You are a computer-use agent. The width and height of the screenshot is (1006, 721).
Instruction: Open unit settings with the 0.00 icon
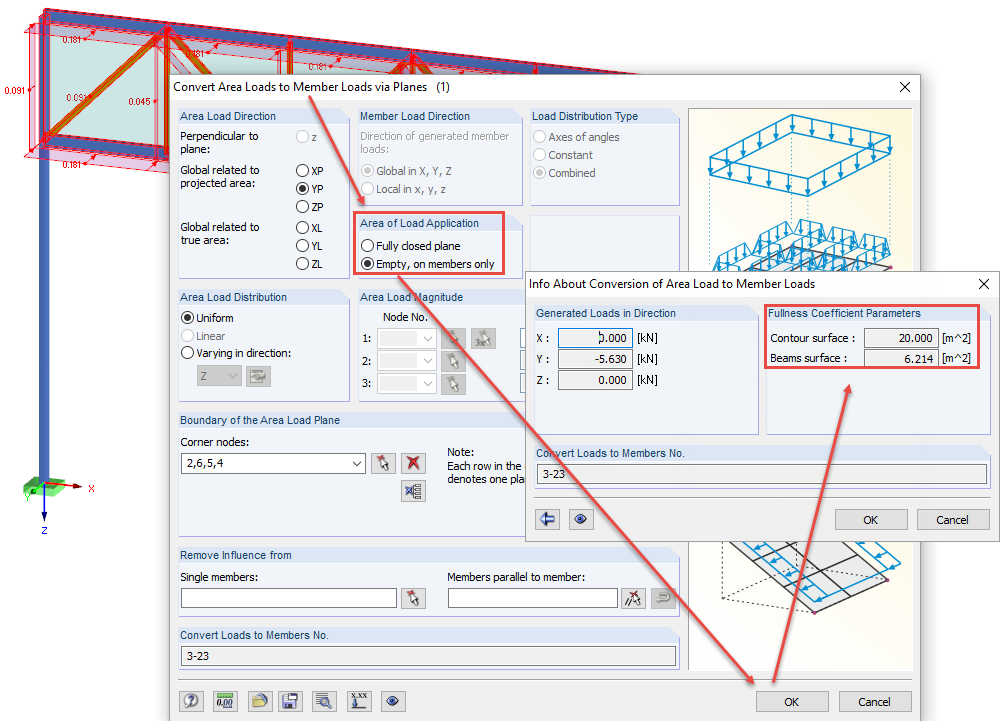[225, 701]
